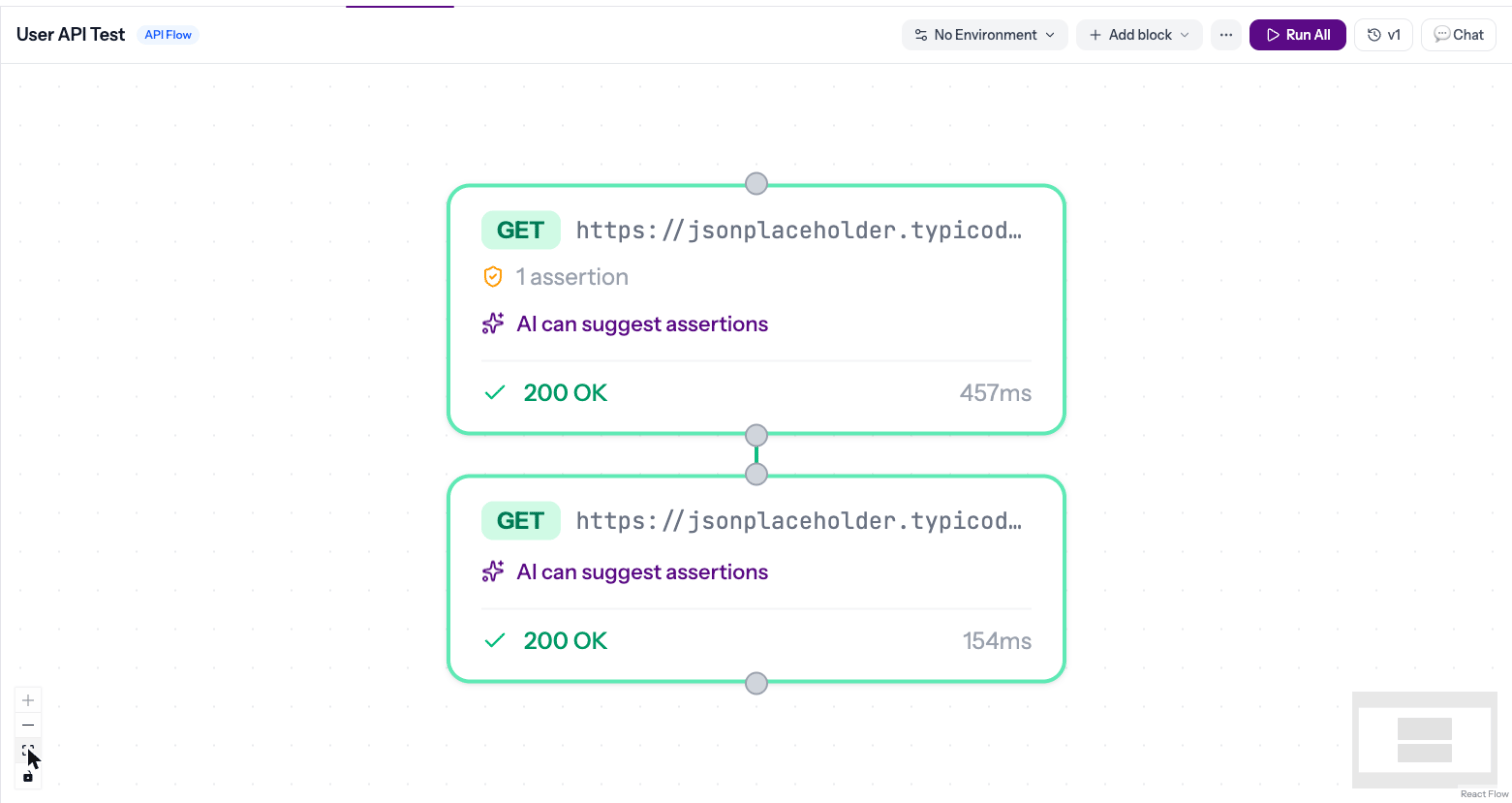This screenshot has width=1512, height=803.
Task: Click the AI sparkle icon in the first block
Action: 492,324
